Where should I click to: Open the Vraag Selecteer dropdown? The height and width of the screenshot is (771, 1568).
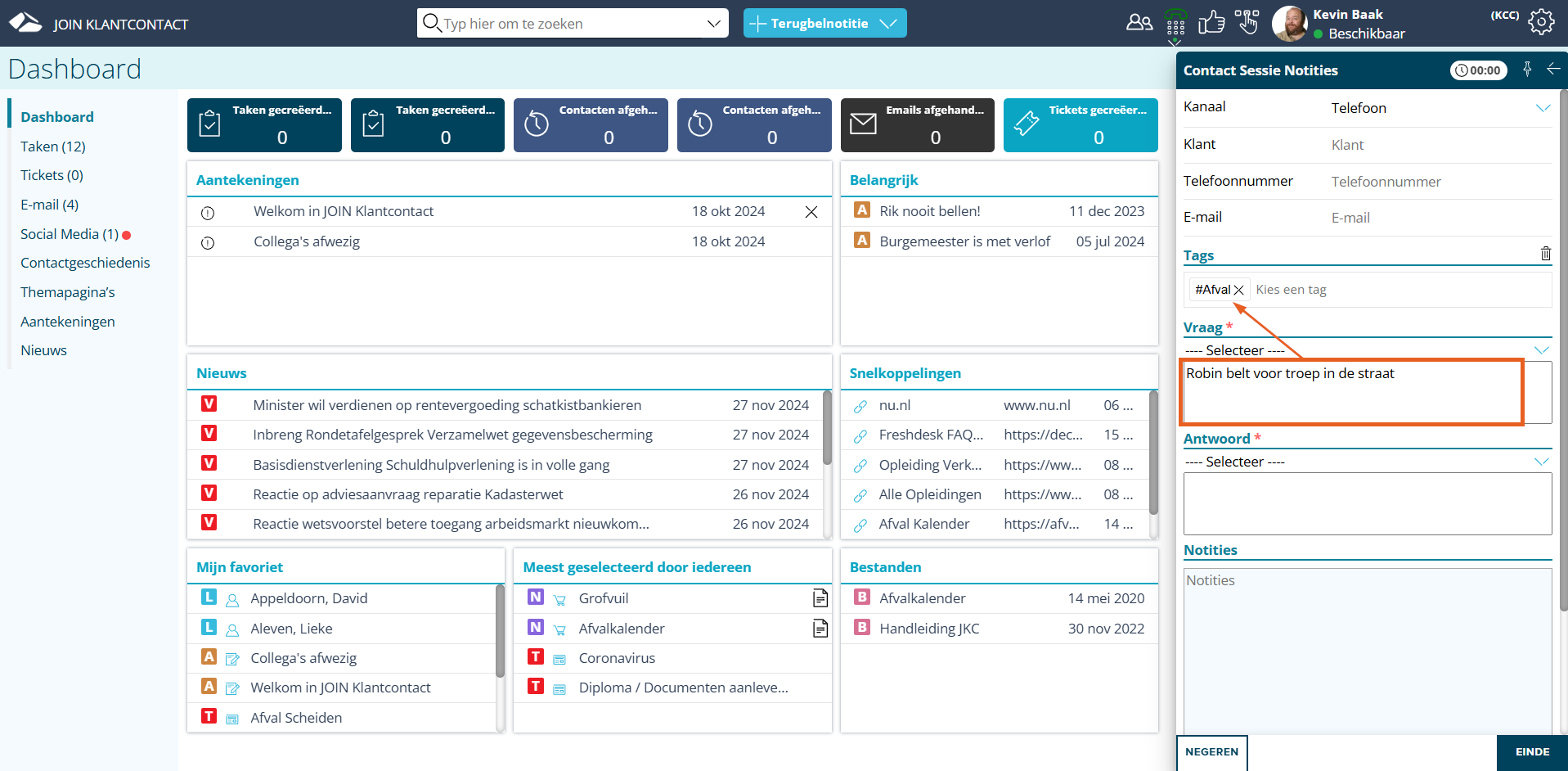tap(1367, 350)
